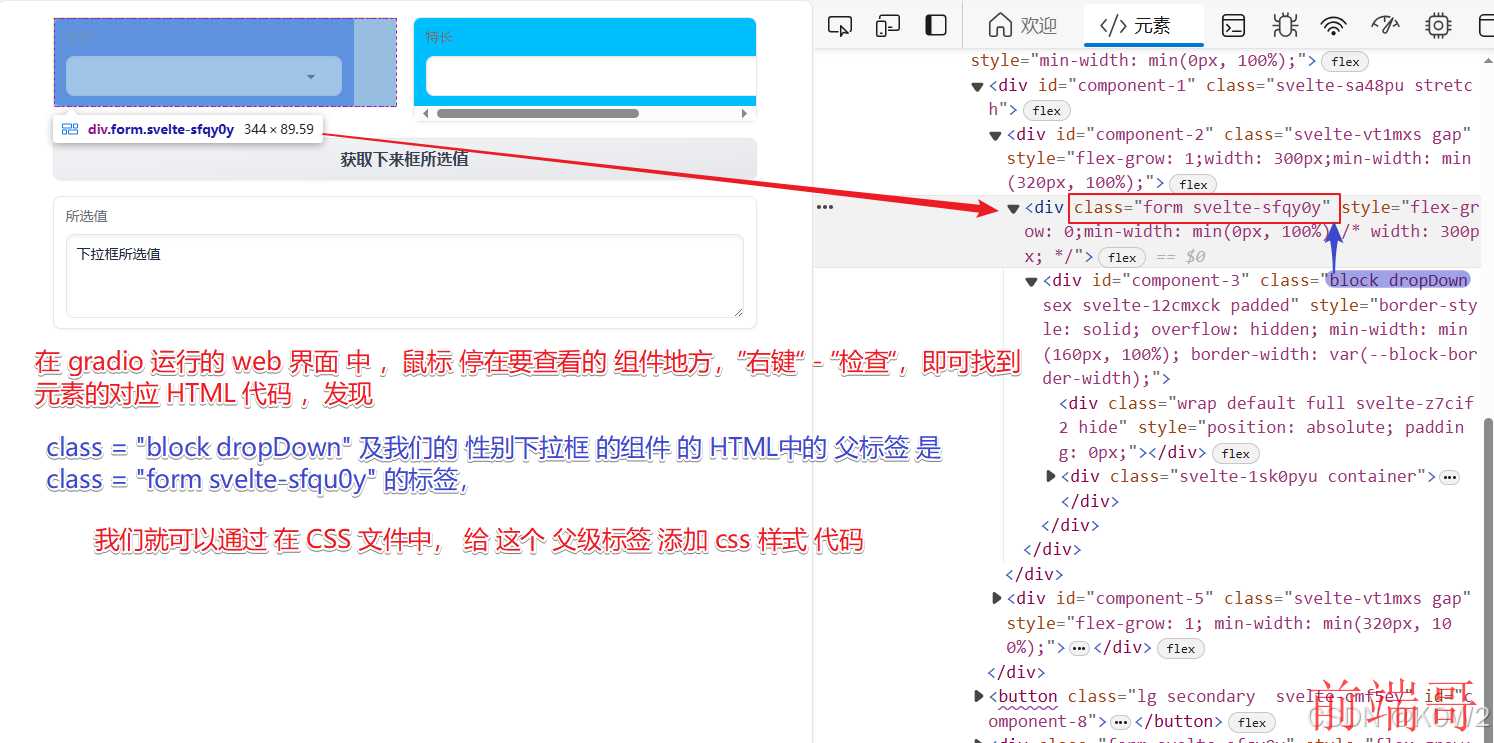Toggle flex badge of component-5 div

coord(1180,648)
